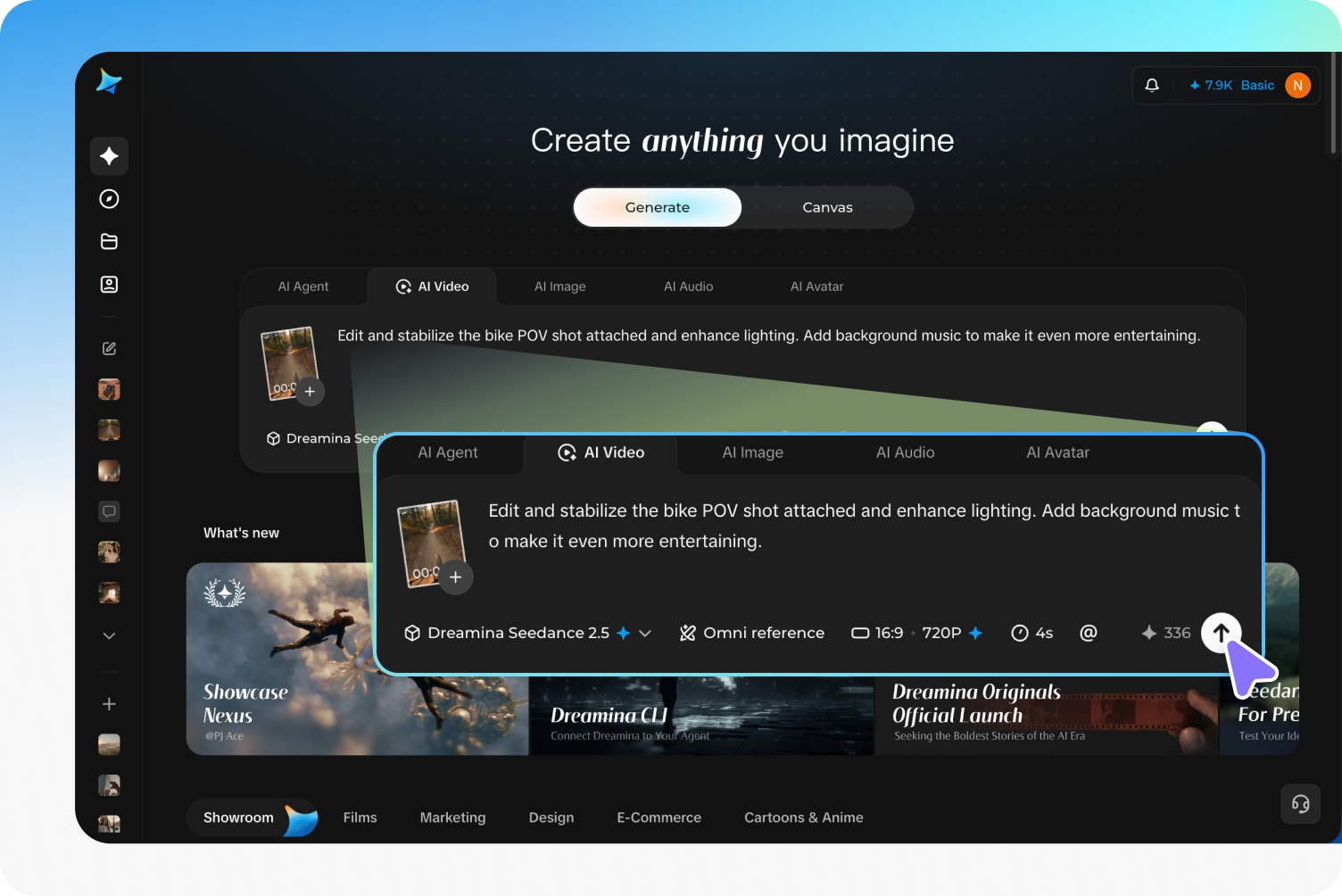
Task: Open the E-Commerce category
Action: point(659,817)
